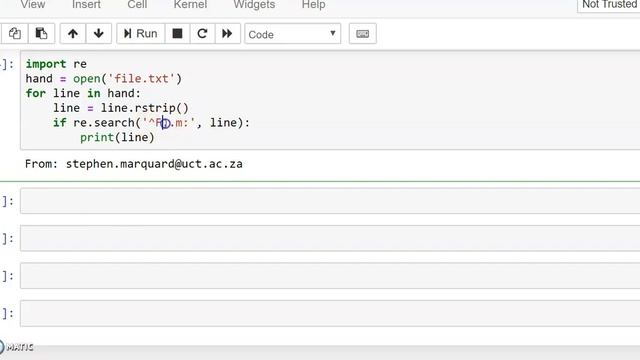Select the third empty code cell
The height and width of the screenshot is (360, 640).
[x=330, y=276]
